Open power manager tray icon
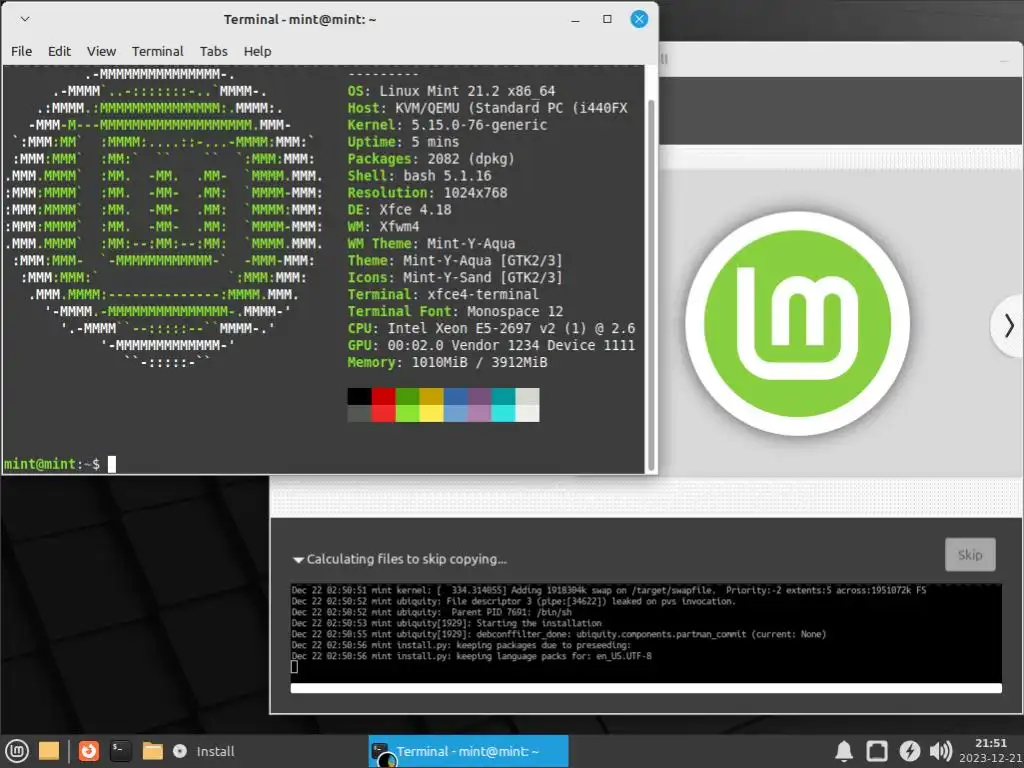Image resolution: width=1024 pixels, height=768 pixels. (x=909, y=751)
